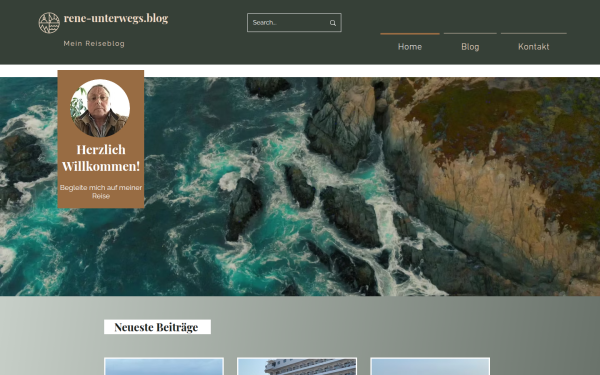Click the 'Herzlich Willkommen!' heading

101,158
